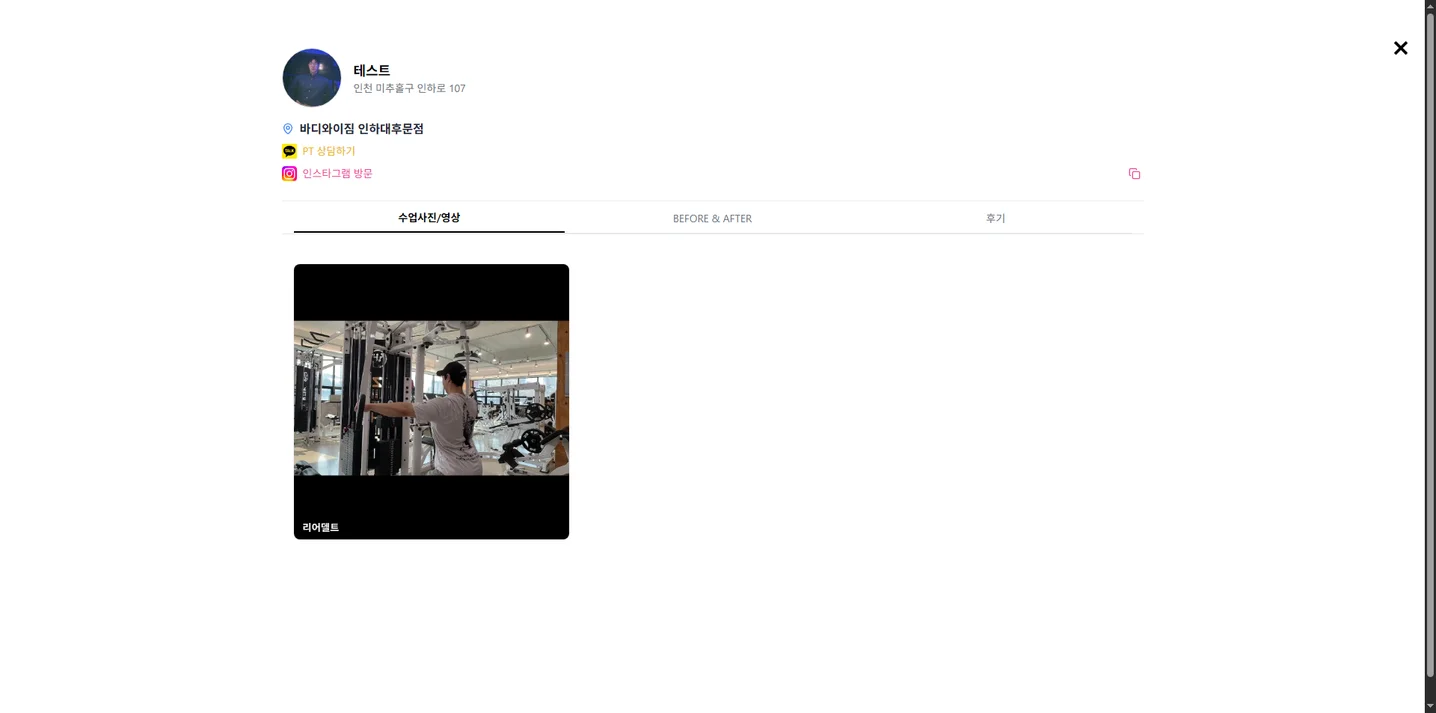
Task: Open the 후기 reviews tab
Action: (x=995, y=218)
